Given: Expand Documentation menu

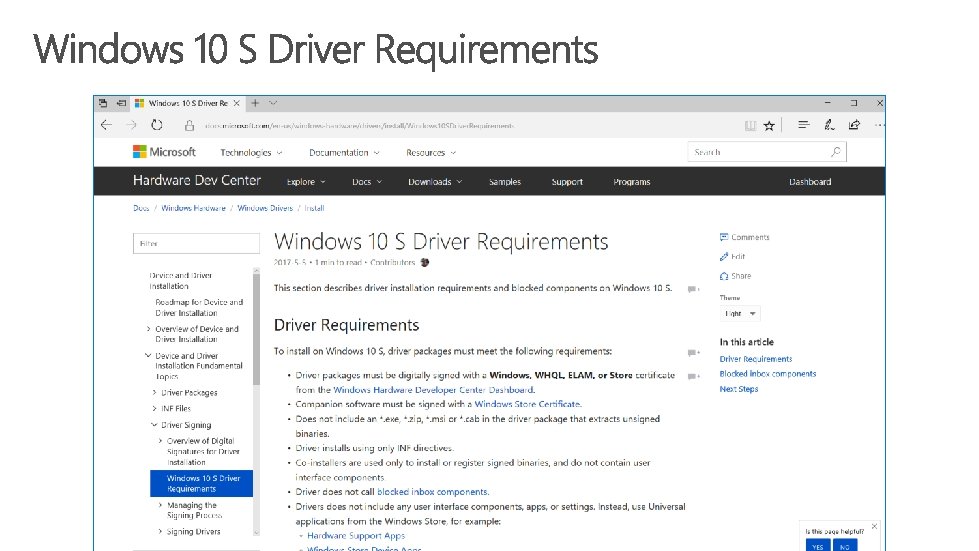Looking at the screenshot, I should 344,152.
